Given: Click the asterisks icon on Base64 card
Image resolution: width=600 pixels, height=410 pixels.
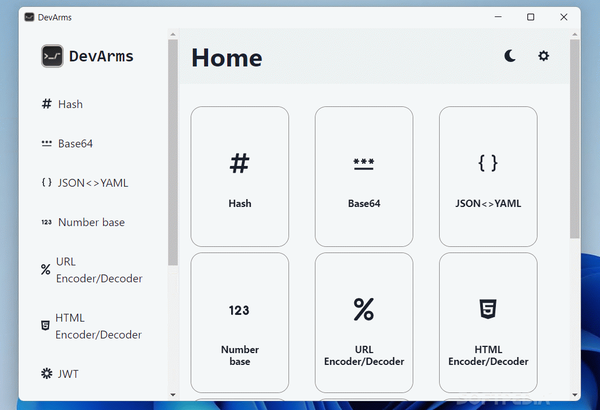Looking at the screenshot, I should (x=364, y=163).
